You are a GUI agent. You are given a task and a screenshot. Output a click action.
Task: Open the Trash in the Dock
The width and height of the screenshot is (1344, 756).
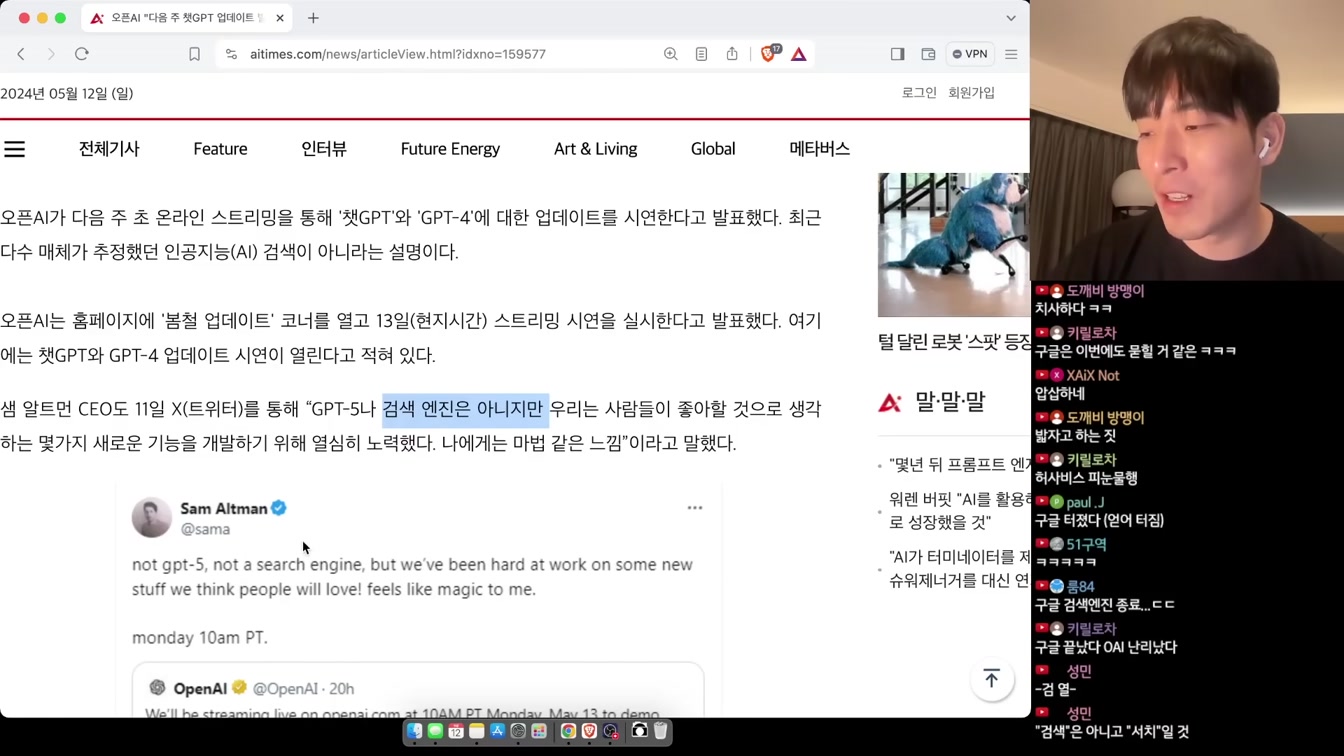660,732
